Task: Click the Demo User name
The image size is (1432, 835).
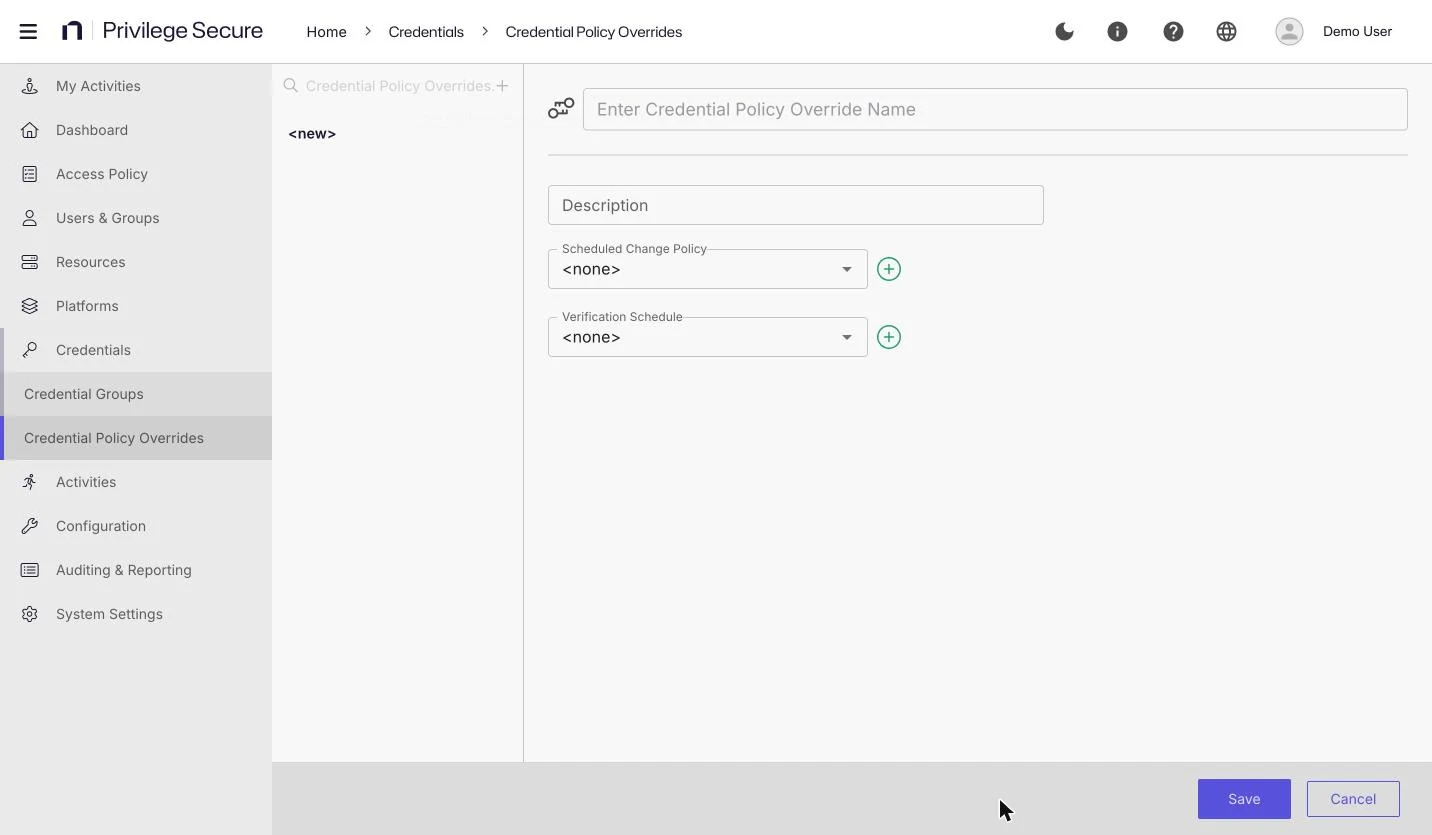Action: tap(1357, 31)
